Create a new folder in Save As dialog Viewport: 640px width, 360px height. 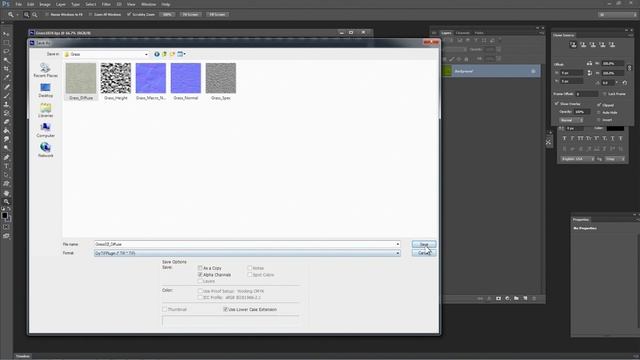(172, 54)
